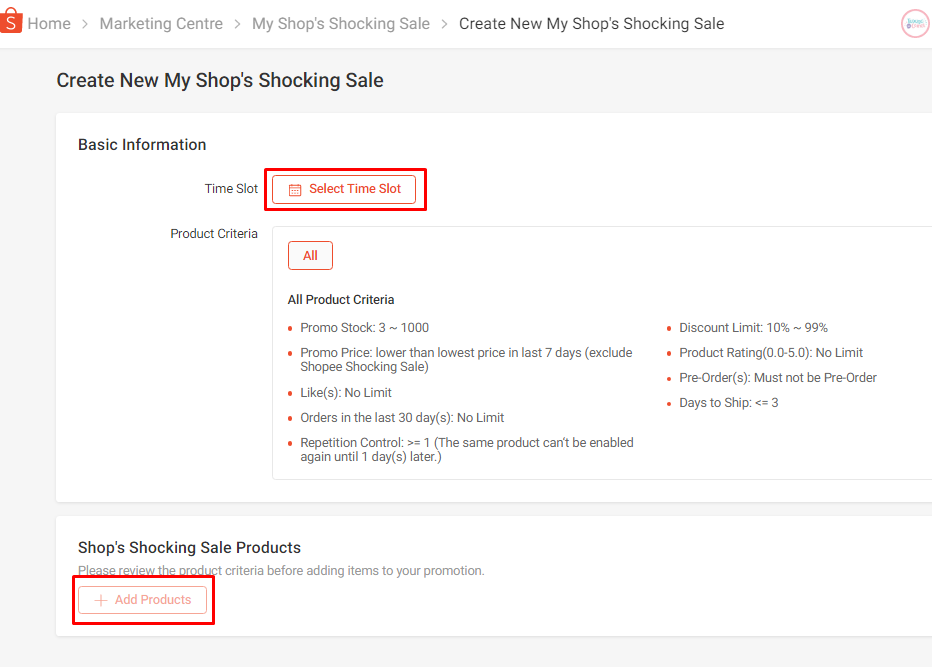Click Product Rating(0.0-5.0): No Limit text
This screenshot has height=667, width=932.
[771, 353]
